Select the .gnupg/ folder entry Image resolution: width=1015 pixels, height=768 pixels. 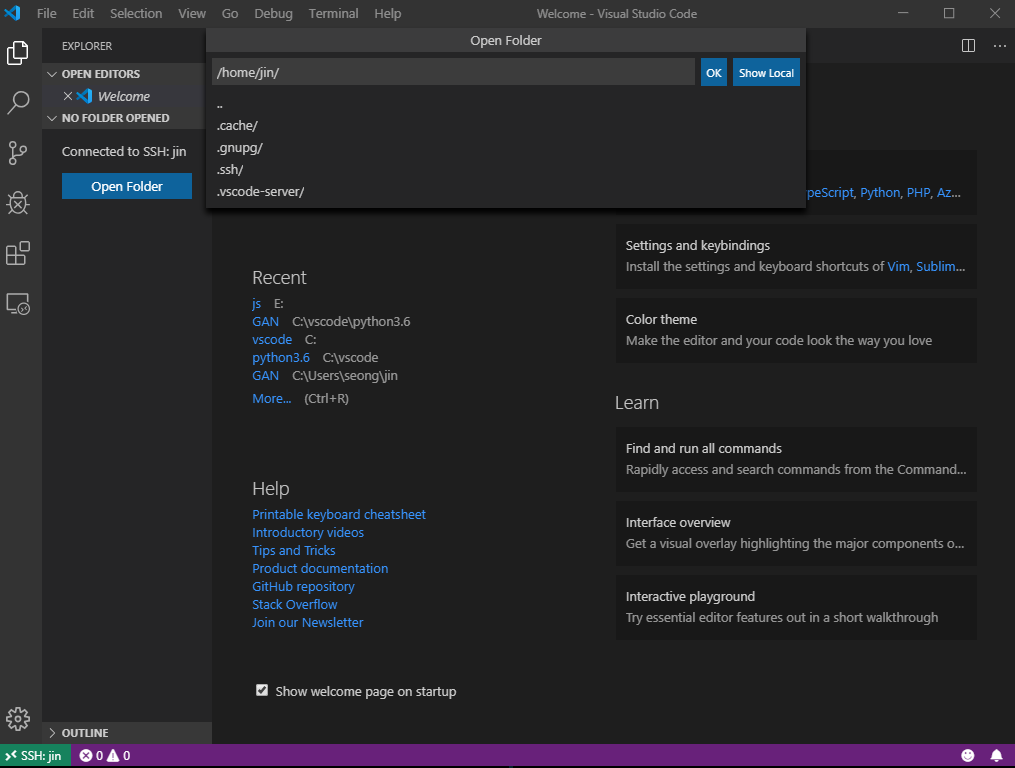506,148
